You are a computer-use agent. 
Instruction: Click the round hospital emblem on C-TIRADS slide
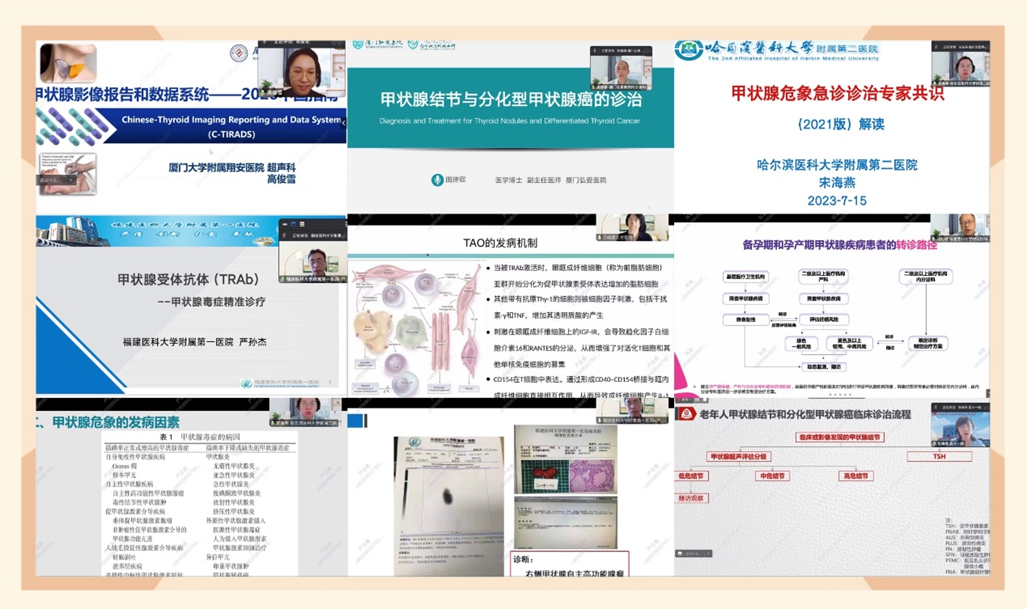click(x=238, y=53)
